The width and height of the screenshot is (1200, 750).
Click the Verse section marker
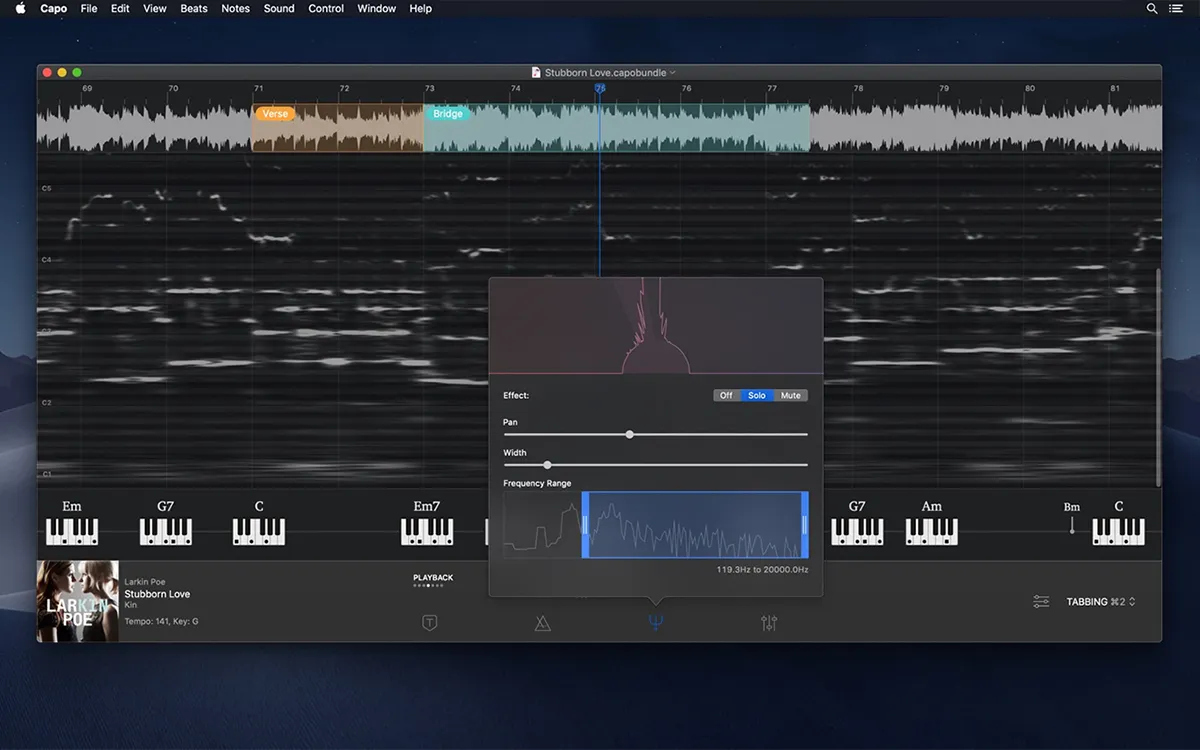tap(275, 113)
